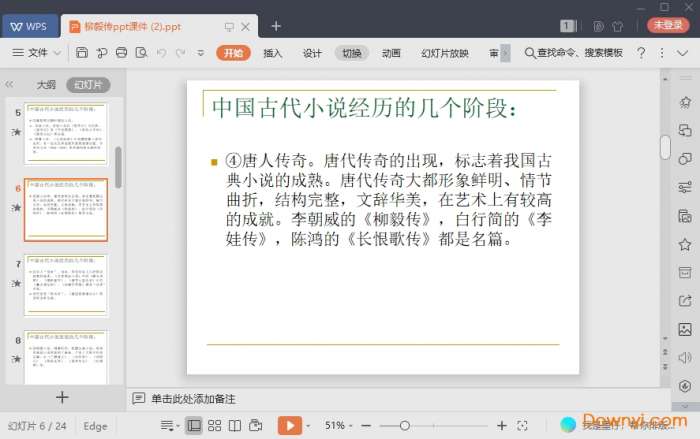
Task: Switch to slide sorter view
Action: pos(214,426)
